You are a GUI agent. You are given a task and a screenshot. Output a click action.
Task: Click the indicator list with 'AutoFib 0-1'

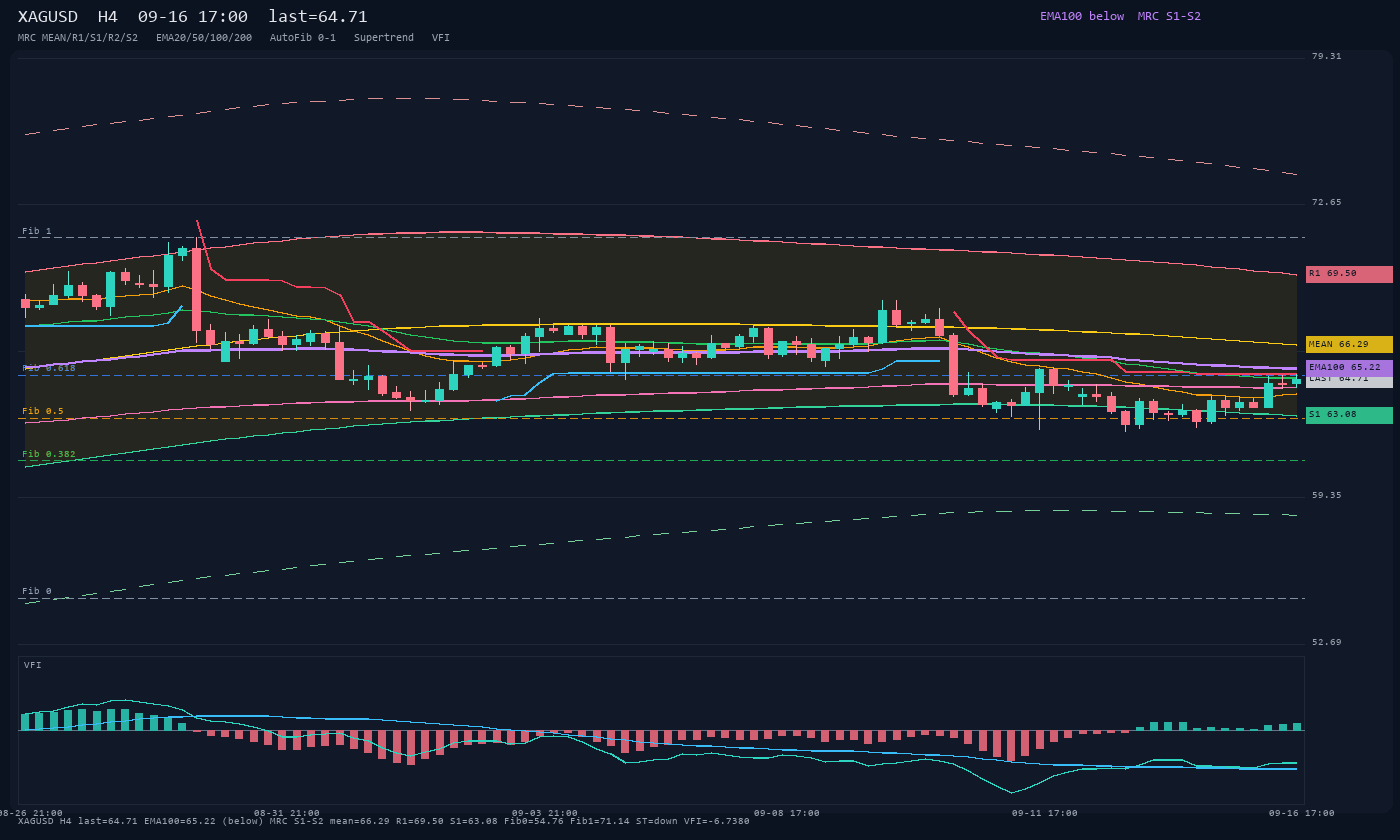pos(234,38)
